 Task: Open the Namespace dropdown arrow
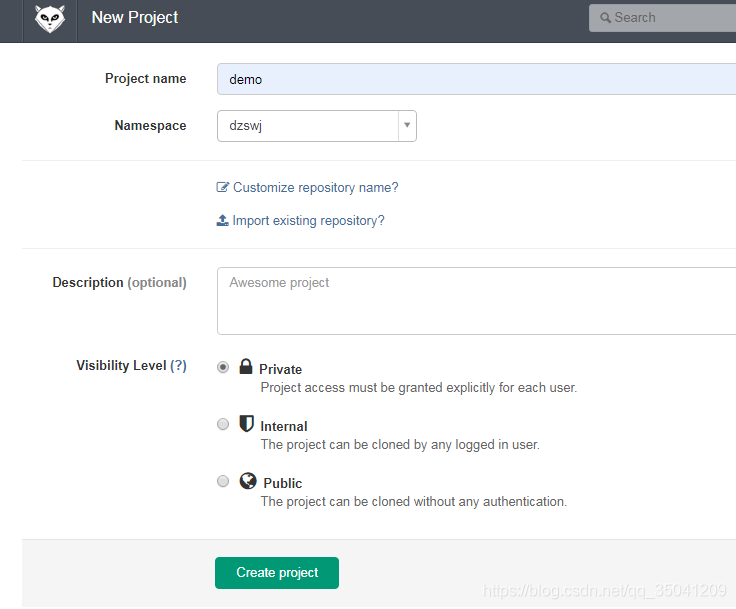(x=407, y=125)
